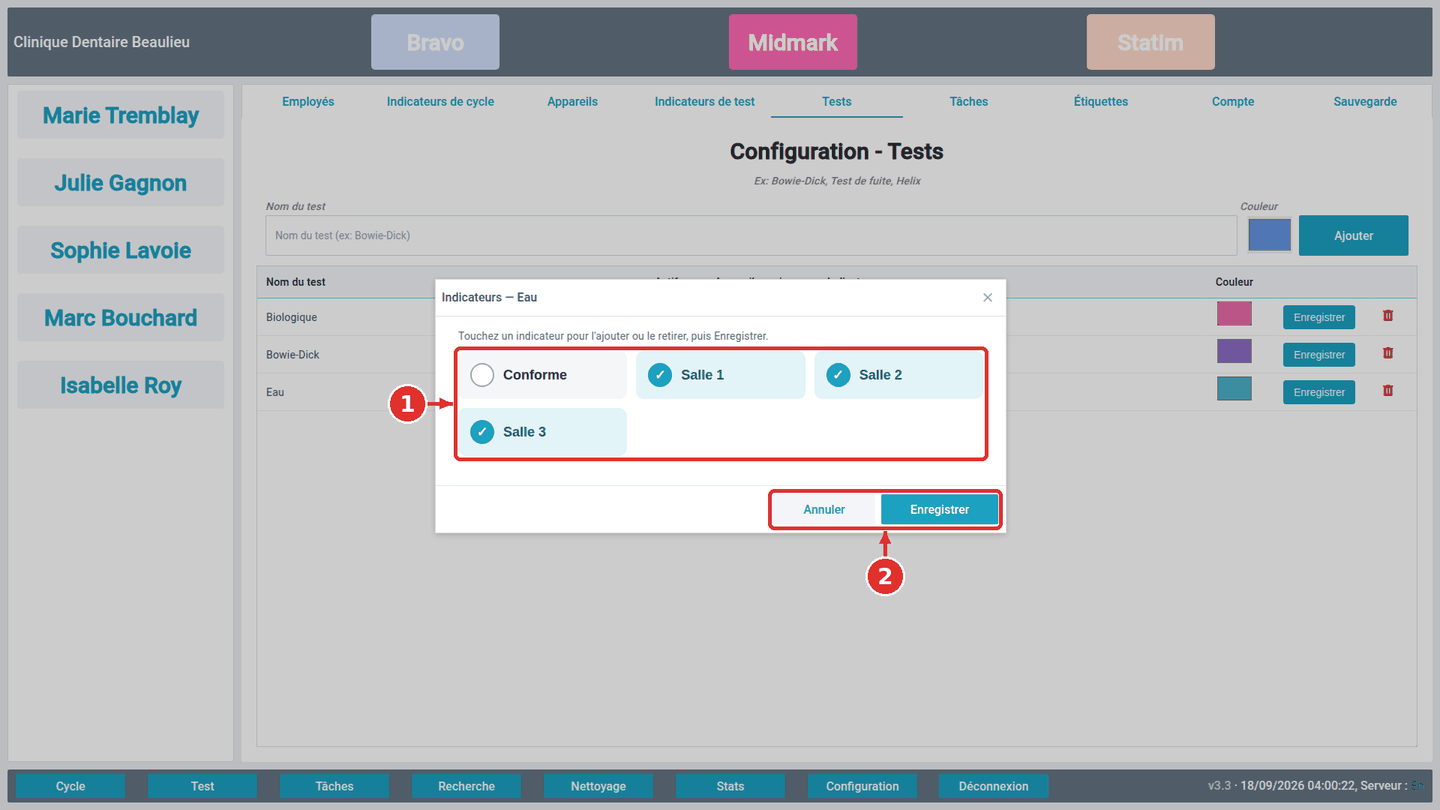
Task: Uncheck the Salle 1 indicator
Action: 721,375
